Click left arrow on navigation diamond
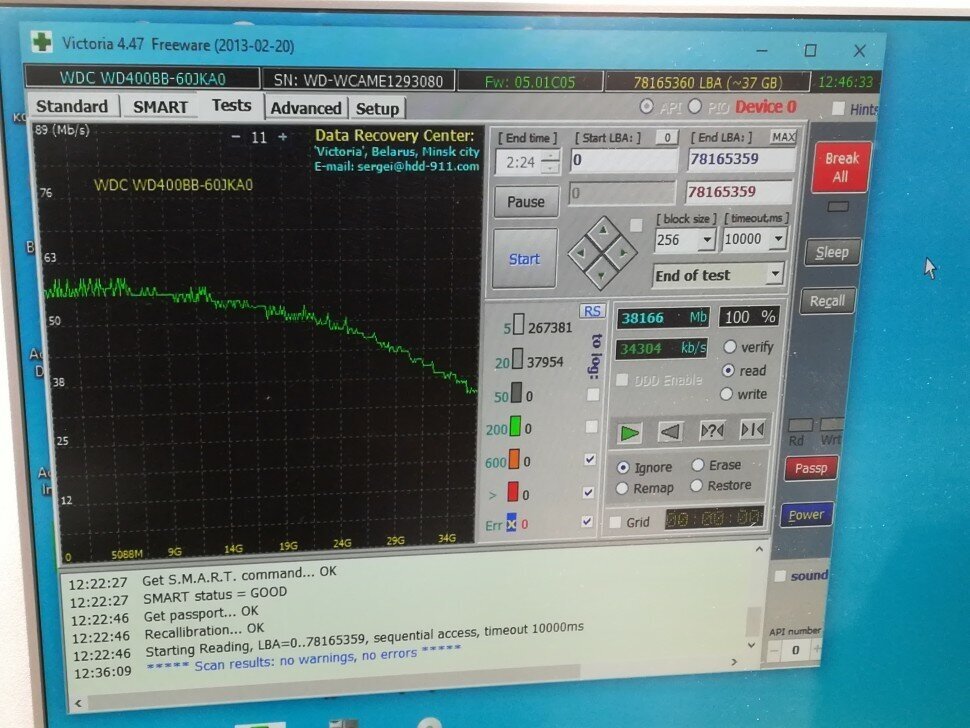This screenshot has width=970, height=728. pyautogui.click(x=581, y=253)
